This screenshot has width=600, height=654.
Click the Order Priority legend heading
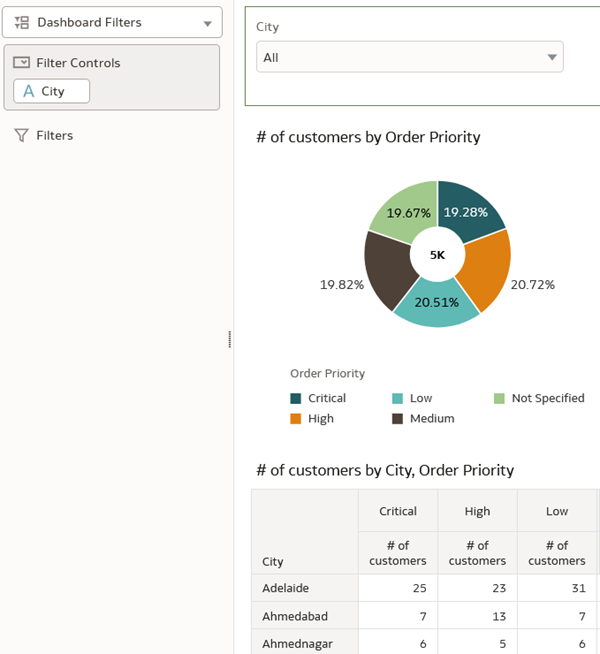point(327,373)
